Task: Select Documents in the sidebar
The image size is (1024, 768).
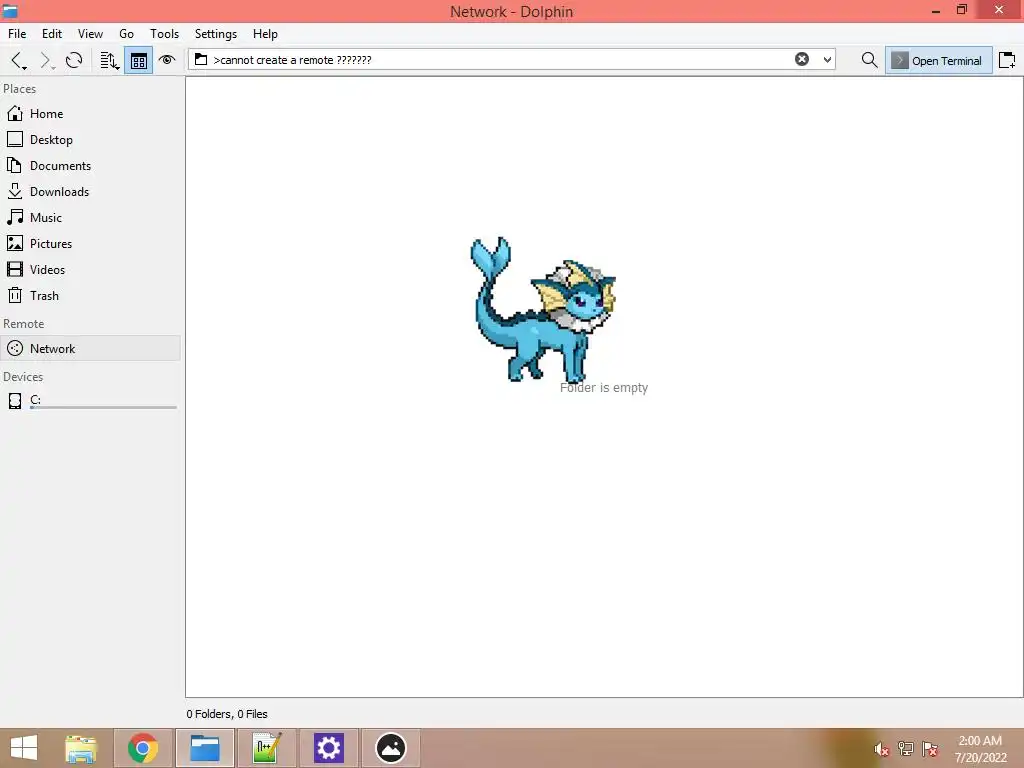Action: tap(91, 166)
